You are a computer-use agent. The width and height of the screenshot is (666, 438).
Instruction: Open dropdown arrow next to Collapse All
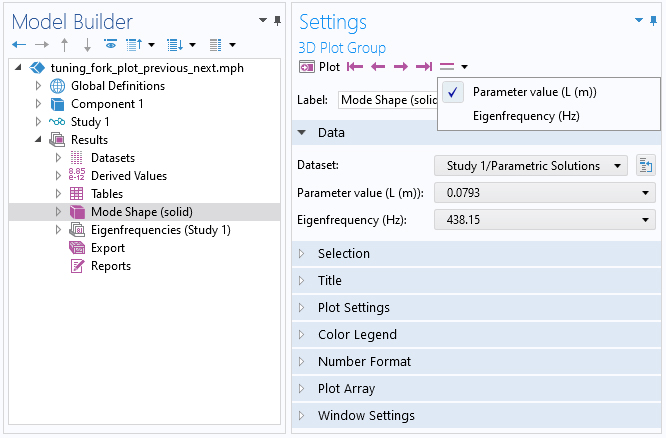[x=152, y=45]
